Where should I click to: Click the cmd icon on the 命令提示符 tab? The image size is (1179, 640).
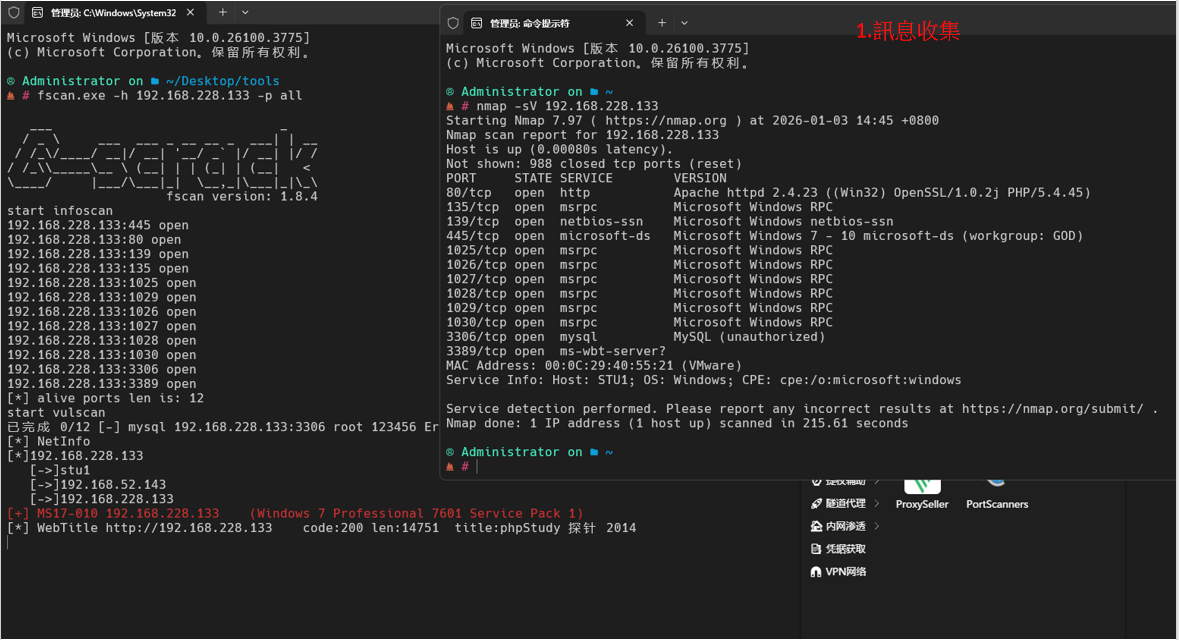[x=476, y=23]
